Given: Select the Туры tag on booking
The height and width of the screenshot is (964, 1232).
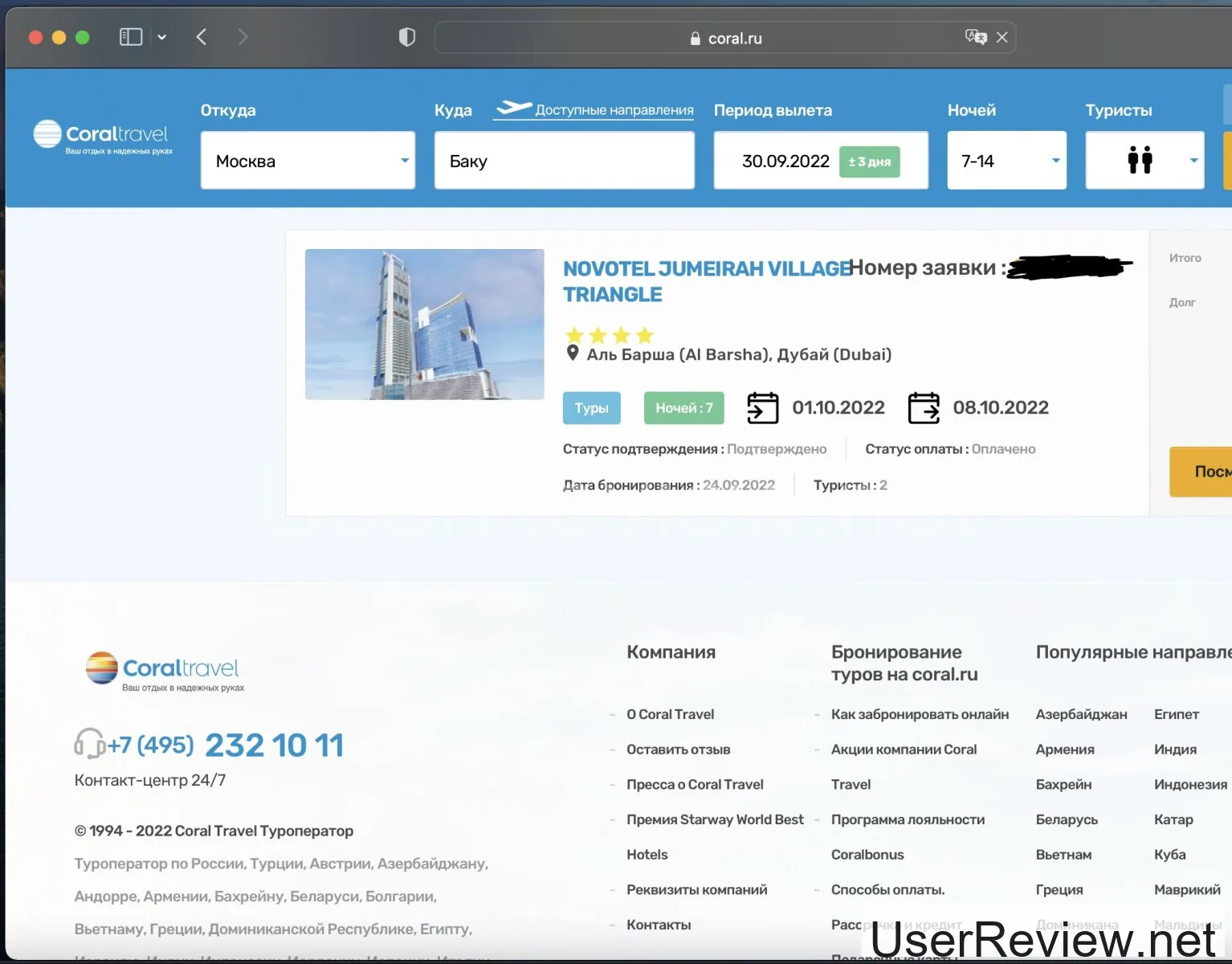Looking at the screenshot, I should point(591,408).
